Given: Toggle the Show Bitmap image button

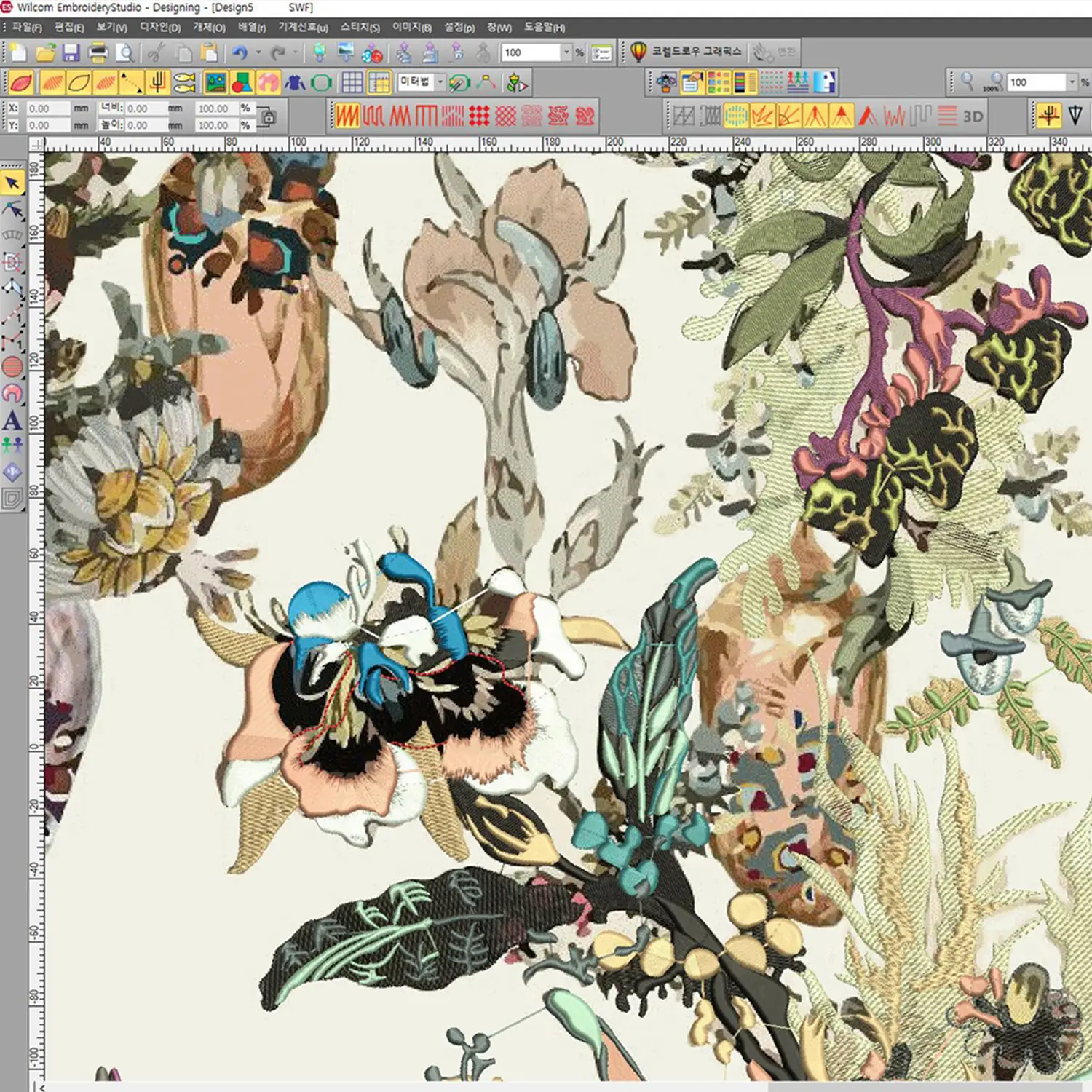Looking at the screenshot, I should tap(215, 83).
